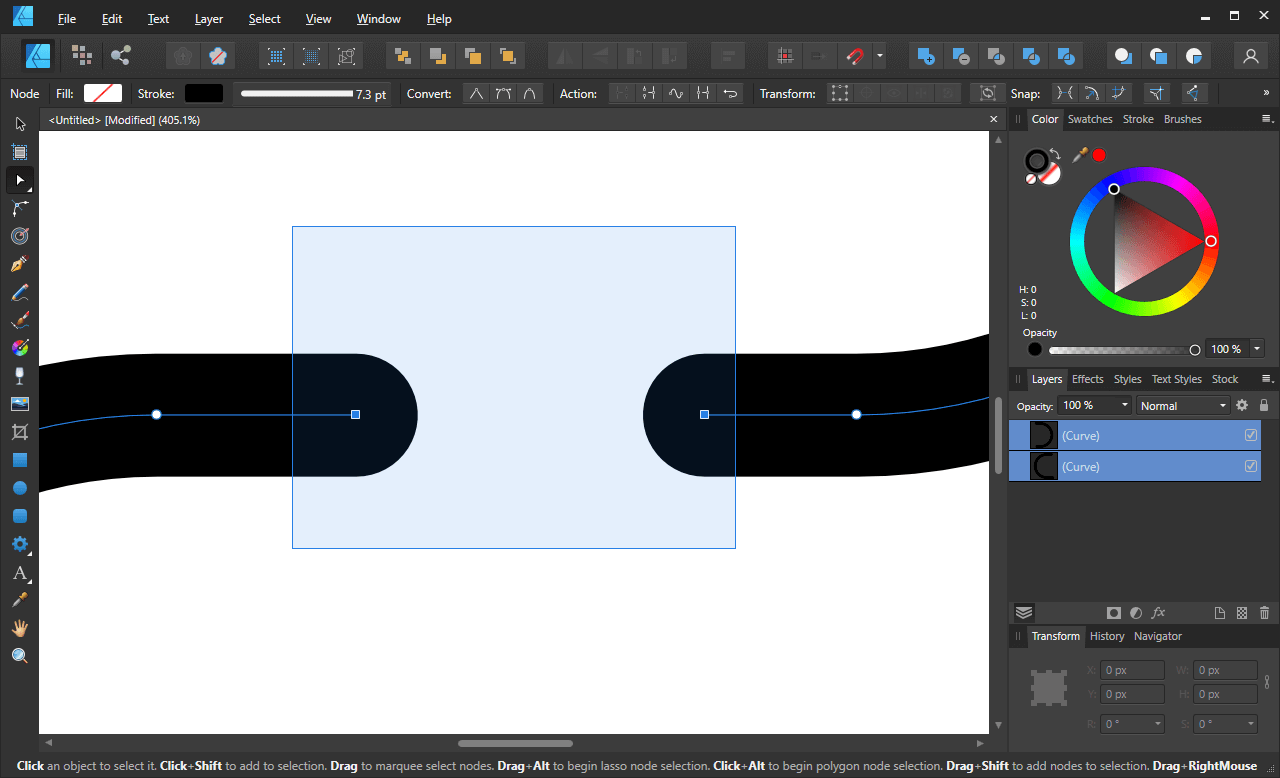The height and width of the screenshot is (778, 1280).
Task: Select the Move tool
Action: point(20,123)
